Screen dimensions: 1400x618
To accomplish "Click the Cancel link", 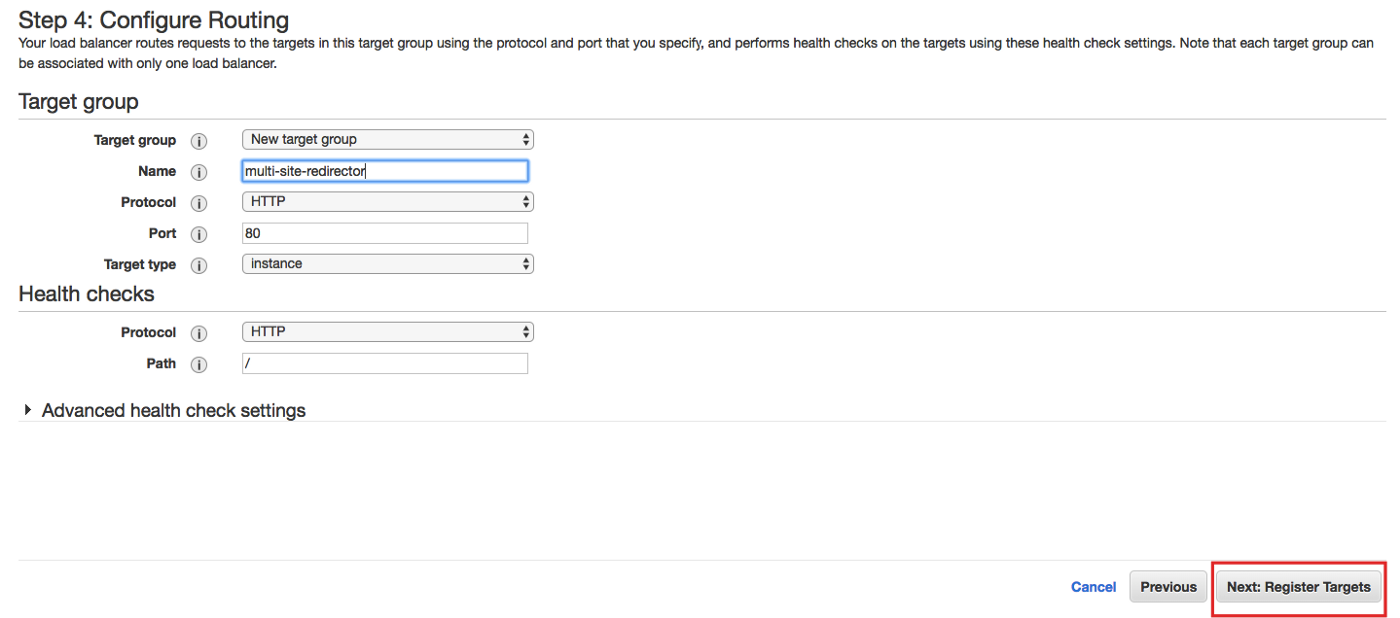I will [x=1093, y=587].
